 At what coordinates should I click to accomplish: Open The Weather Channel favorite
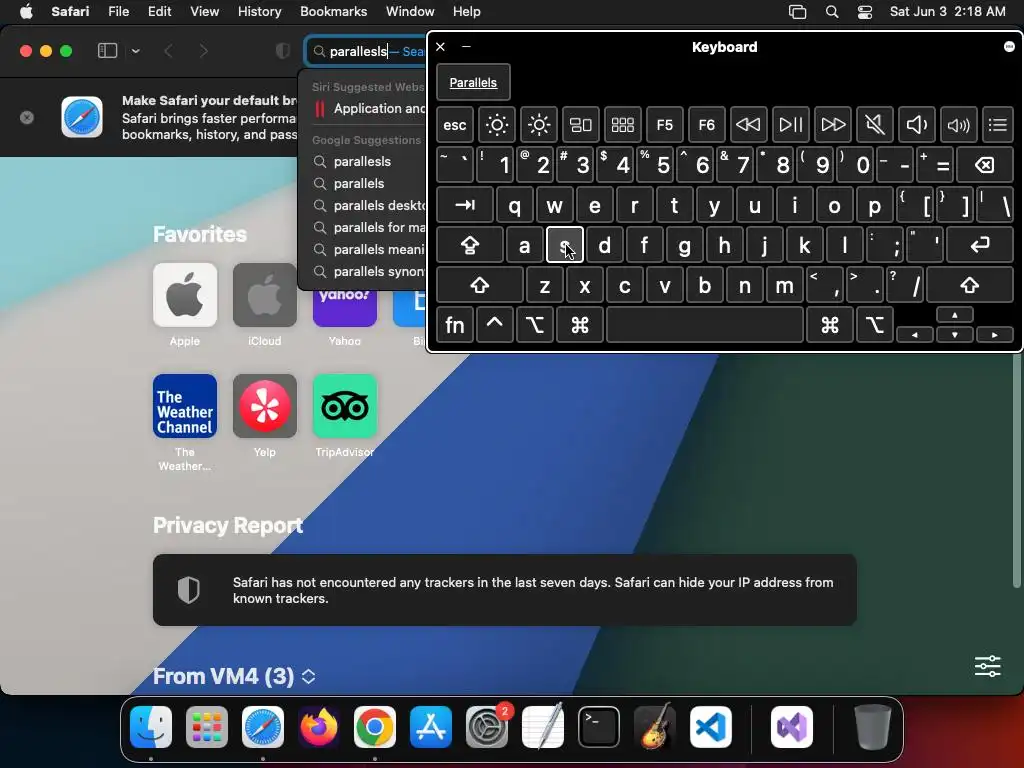pyautogui.click(x=185, y=406)
